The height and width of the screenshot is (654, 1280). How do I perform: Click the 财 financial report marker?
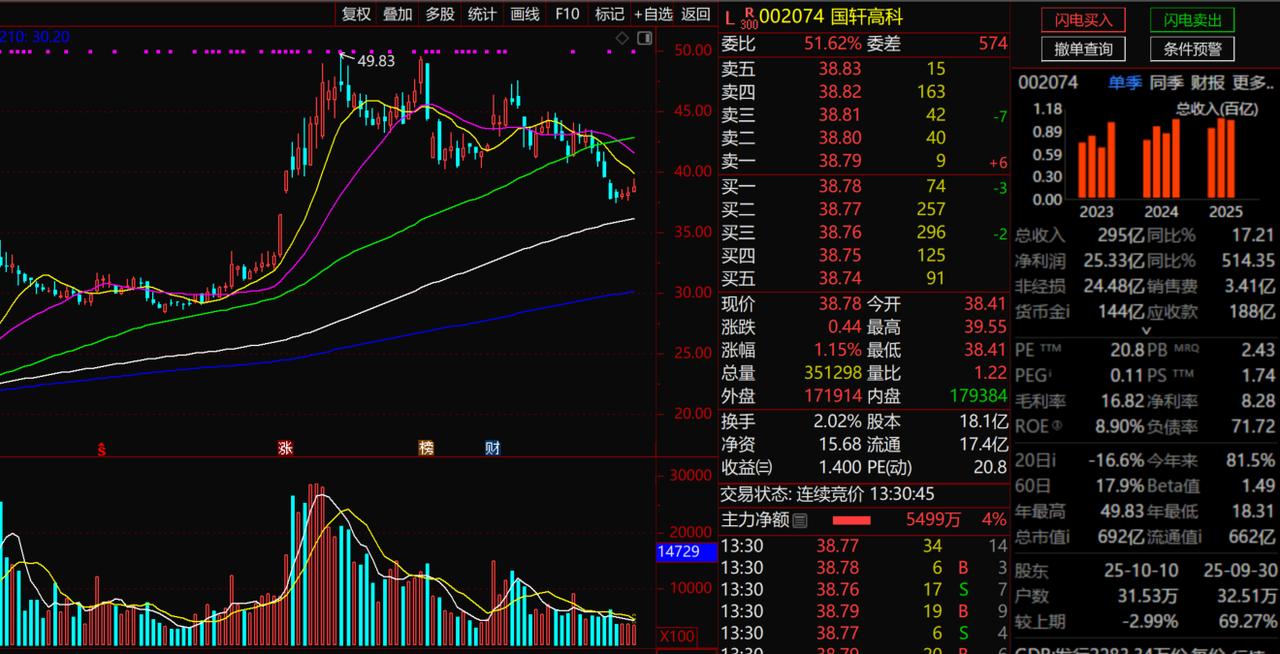coord(492,449)
